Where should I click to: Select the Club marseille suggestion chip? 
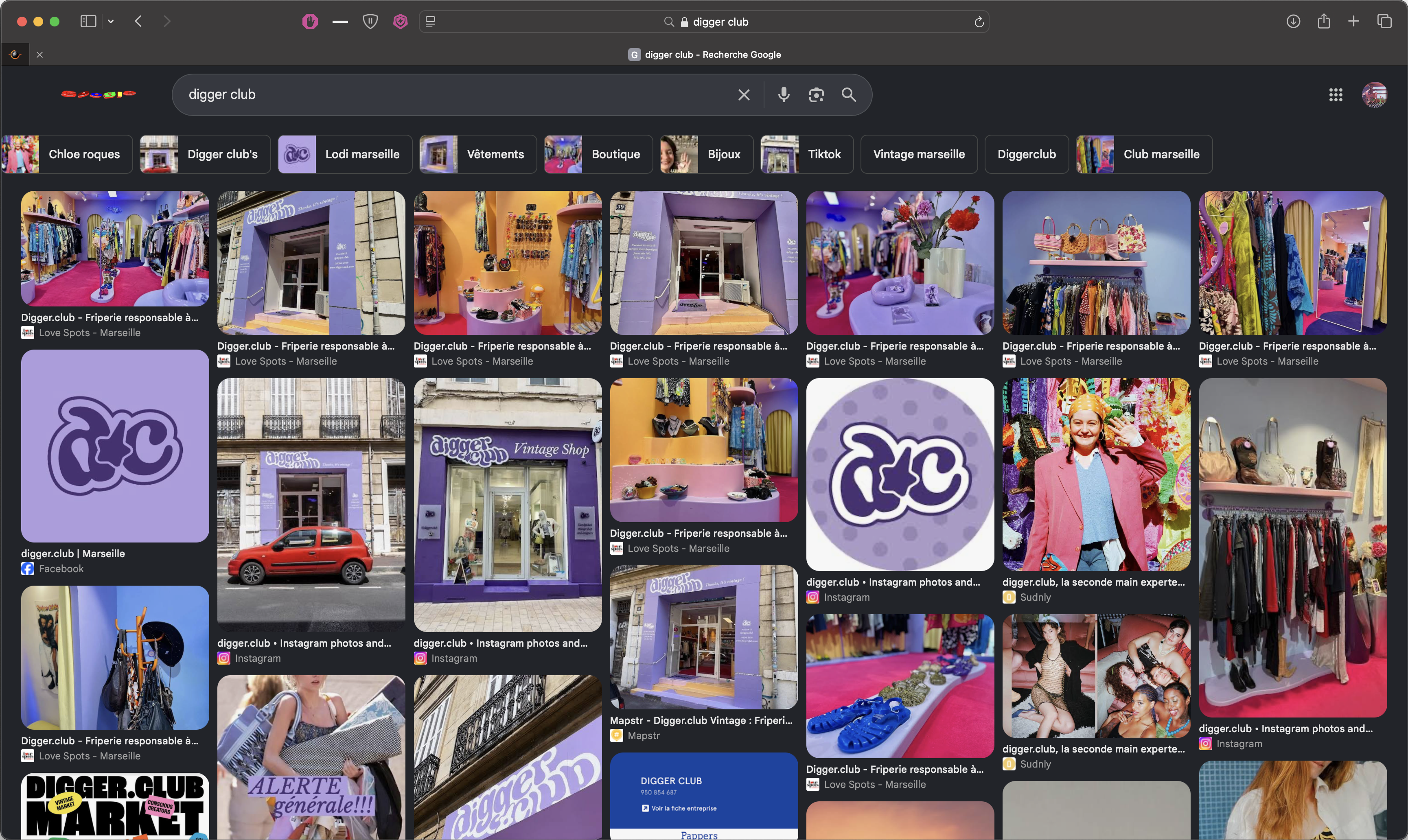[1144, 154]
